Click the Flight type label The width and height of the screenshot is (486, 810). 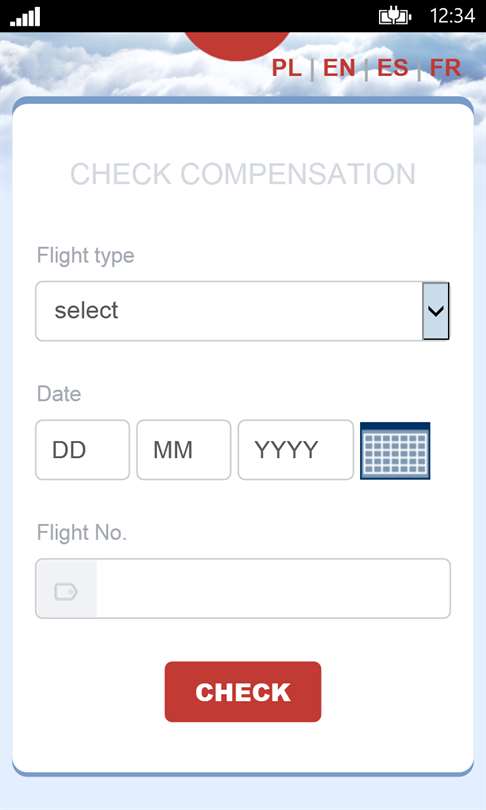click(x=86, y=256)
